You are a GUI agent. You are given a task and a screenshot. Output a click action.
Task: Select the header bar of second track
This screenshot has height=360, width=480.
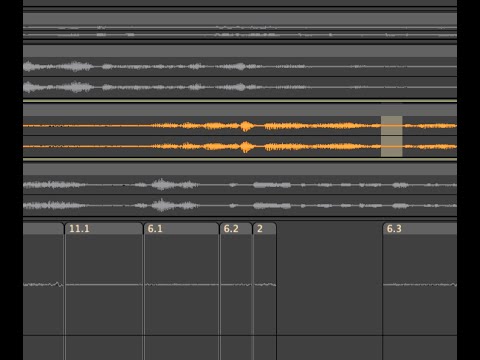[x=240, y=51]
